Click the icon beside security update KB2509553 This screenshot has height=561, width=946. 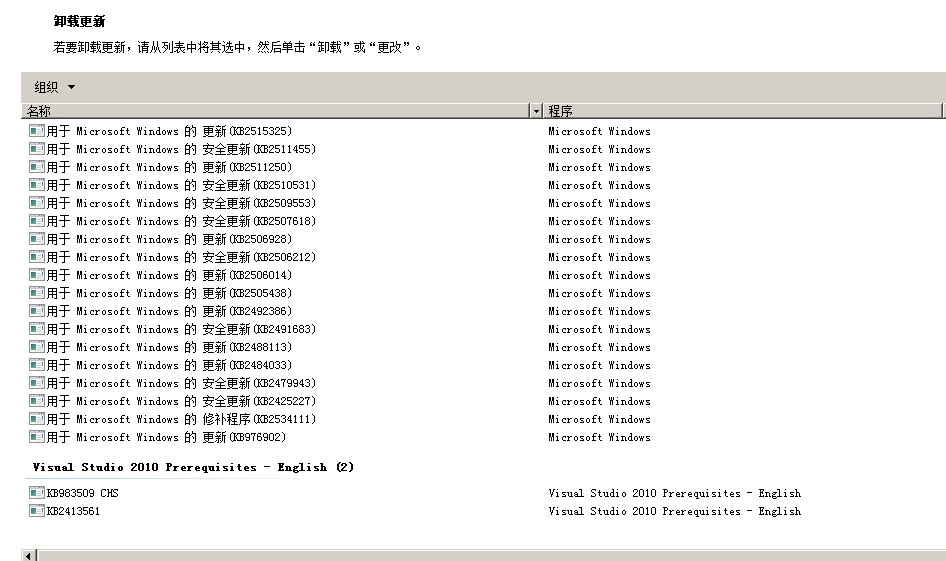(37, 203)
